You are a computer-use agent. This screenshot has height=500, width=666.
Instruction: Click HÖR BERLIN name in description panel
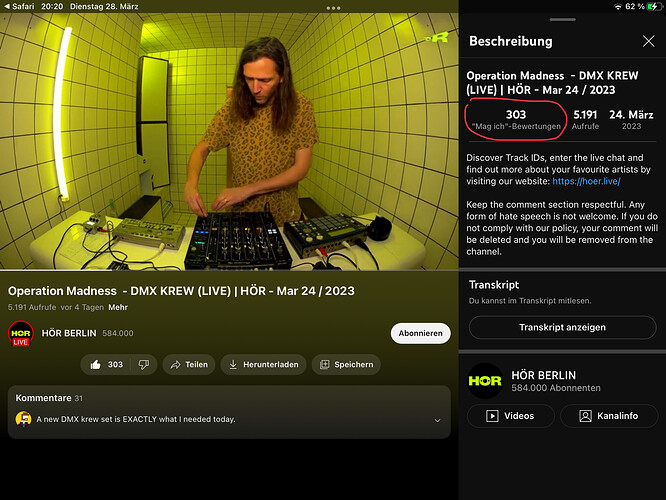pos(544,375)
